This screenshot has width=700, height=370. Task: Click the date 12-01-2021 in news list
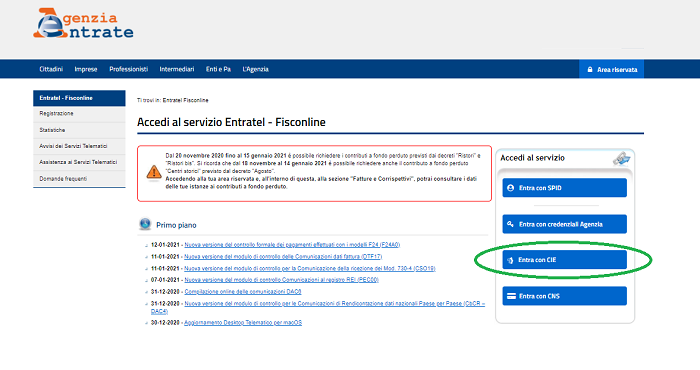(165, 245)
